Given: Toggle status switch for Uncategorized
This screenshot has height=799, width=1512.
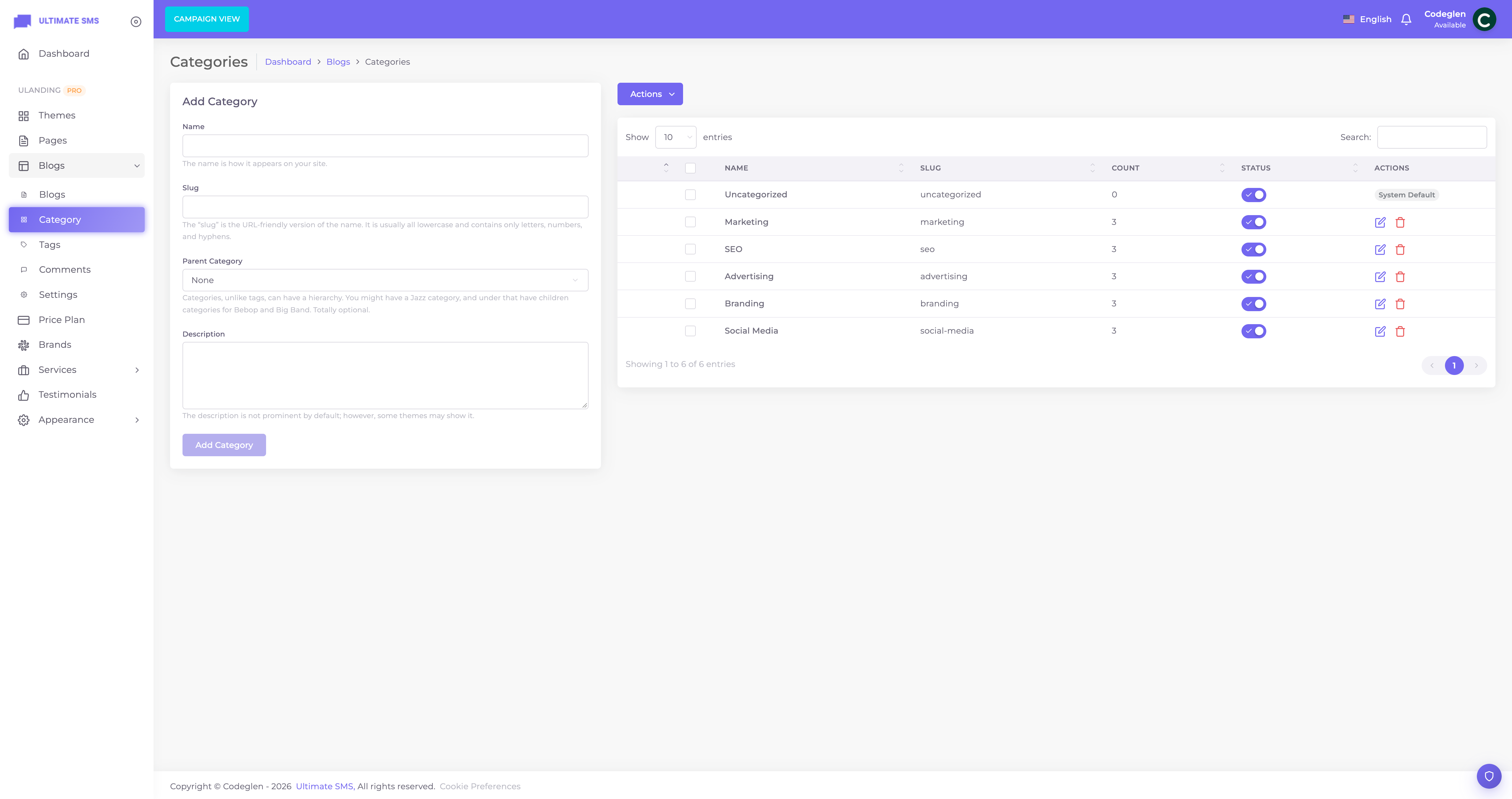Looking at the screenshot, I should (1253, 194).
